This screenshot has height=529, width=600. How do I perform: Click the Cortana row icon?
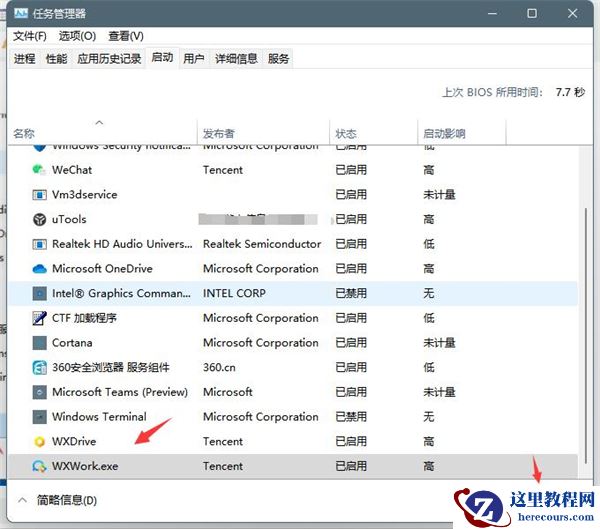(x=39, y=343)
